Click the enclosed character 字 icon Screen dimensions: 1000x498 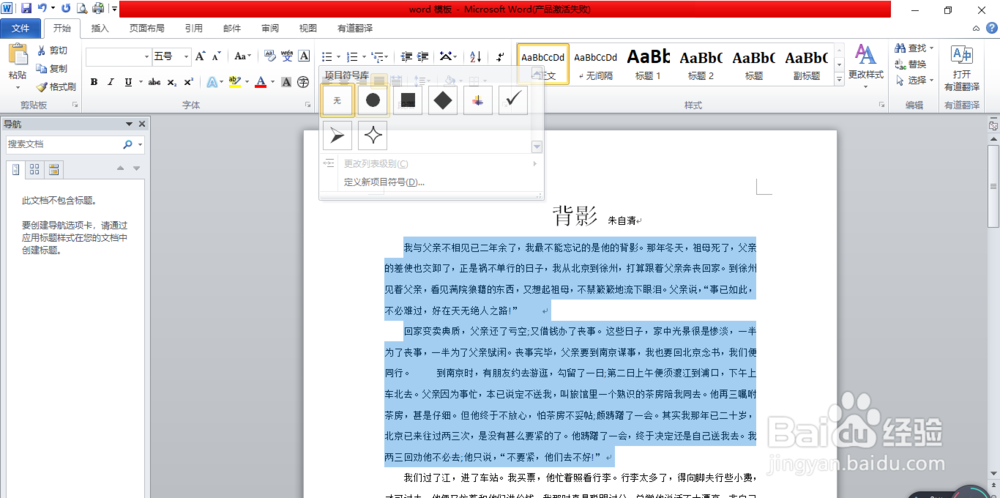pyautogui.click(x=303, y=82)
